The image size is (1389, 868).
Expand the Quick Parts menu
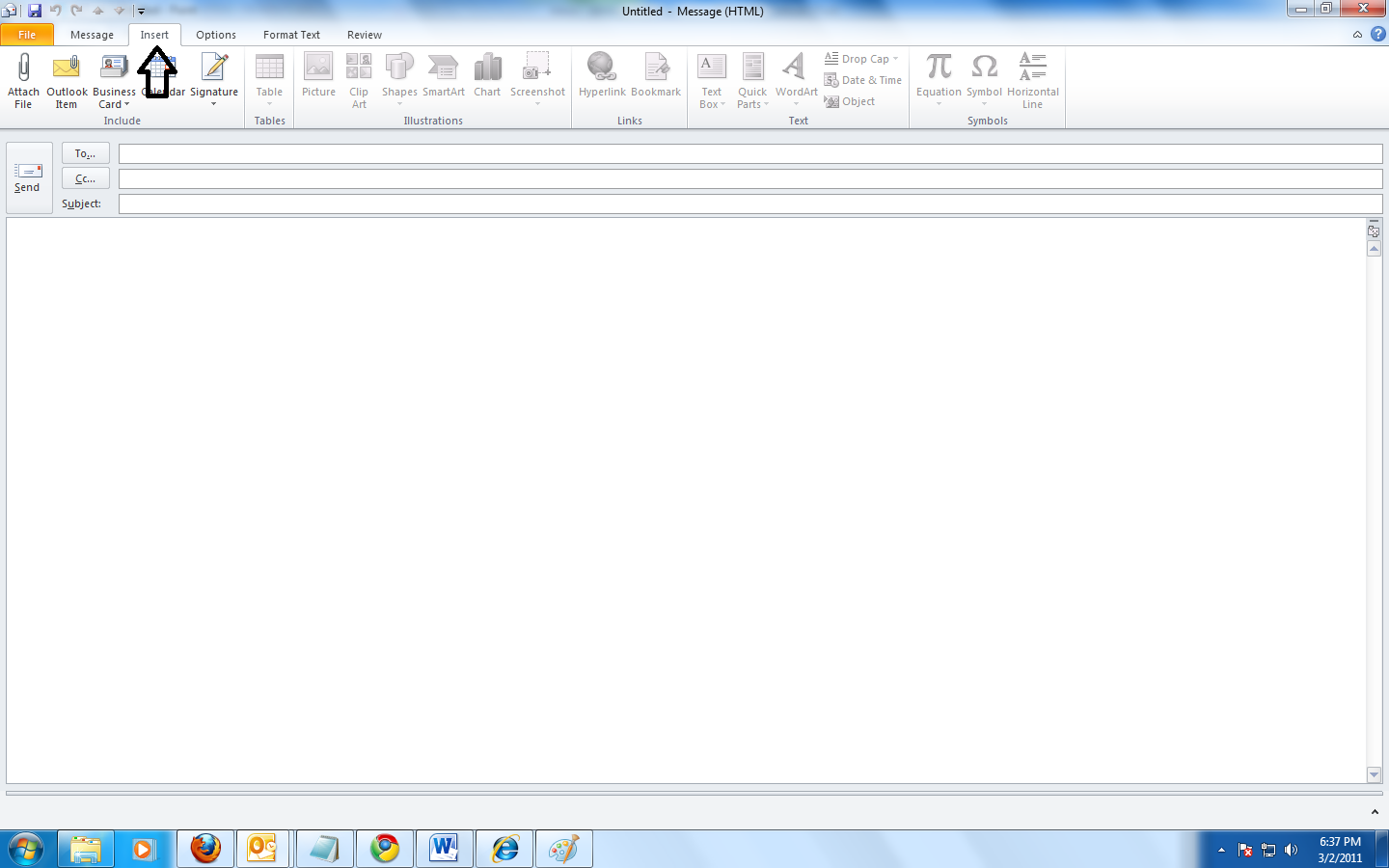(x=752, y=81)
